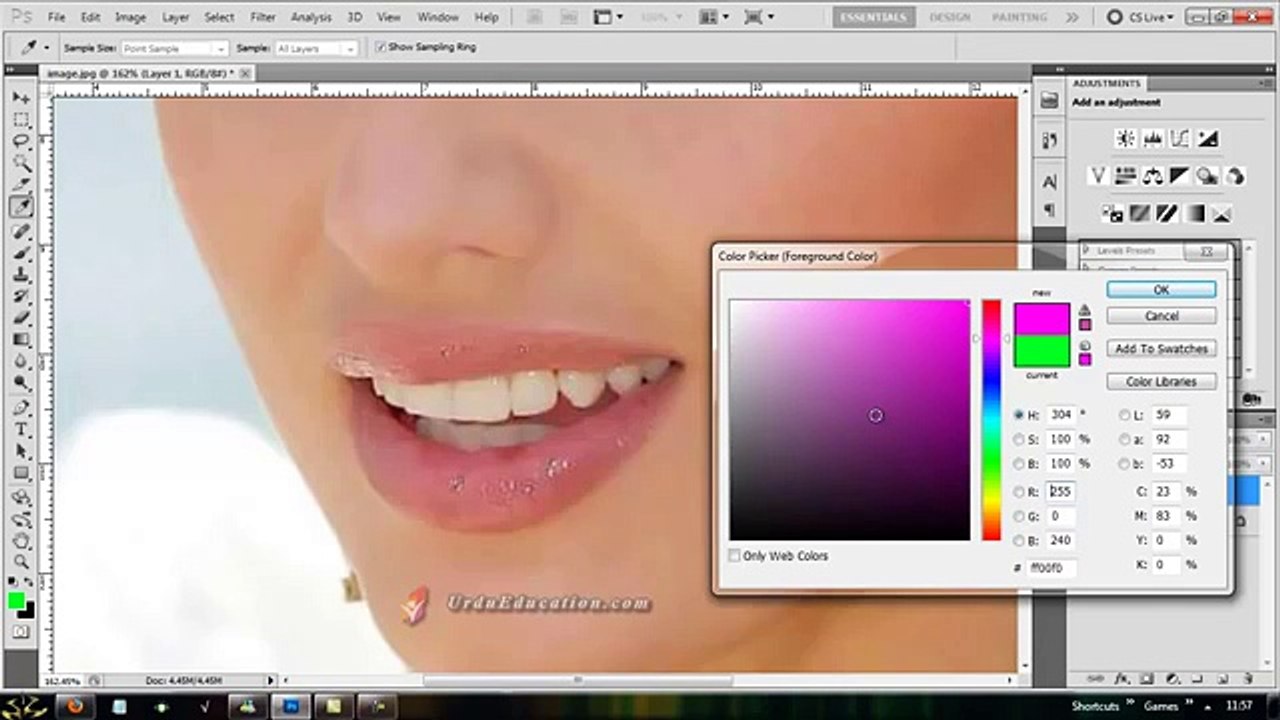The height and width of the screenshot is (720, 1280).
Task: Toggle Quick Mask mode
Action: coord(21,632)
